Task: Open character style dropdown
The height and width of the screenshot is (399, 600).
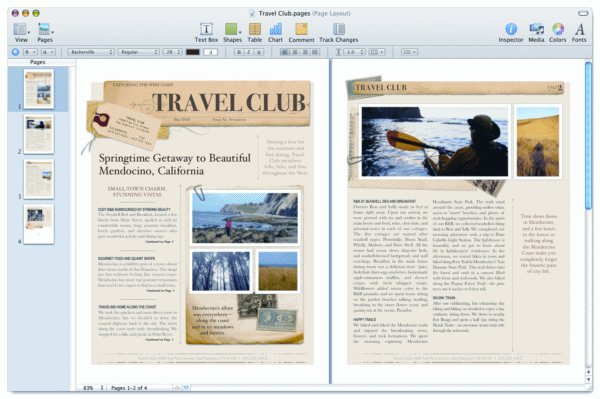Action: click(49, 52)
